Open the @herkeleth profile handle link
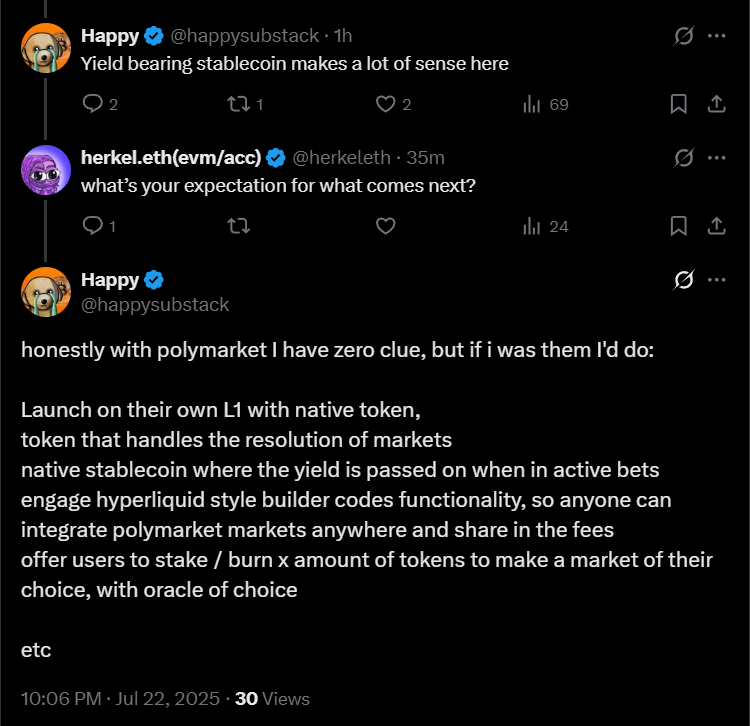The height and width of the screenshot is (726, 750). coord(341,158)
